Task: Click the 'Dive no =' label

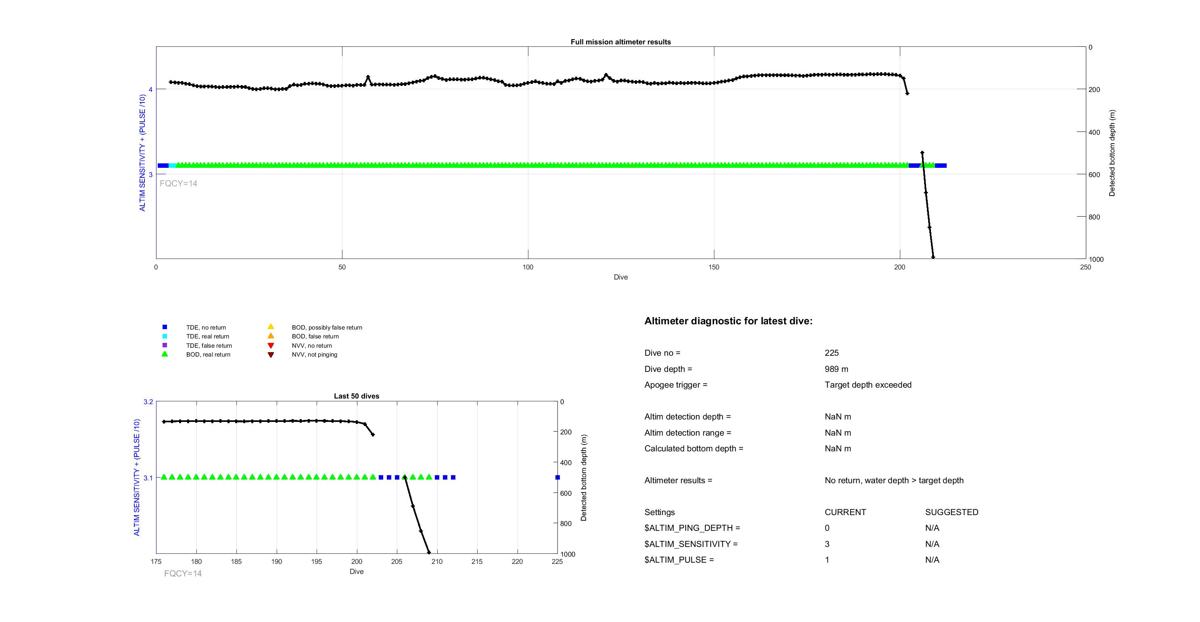Action: click(x=662, y=353)
